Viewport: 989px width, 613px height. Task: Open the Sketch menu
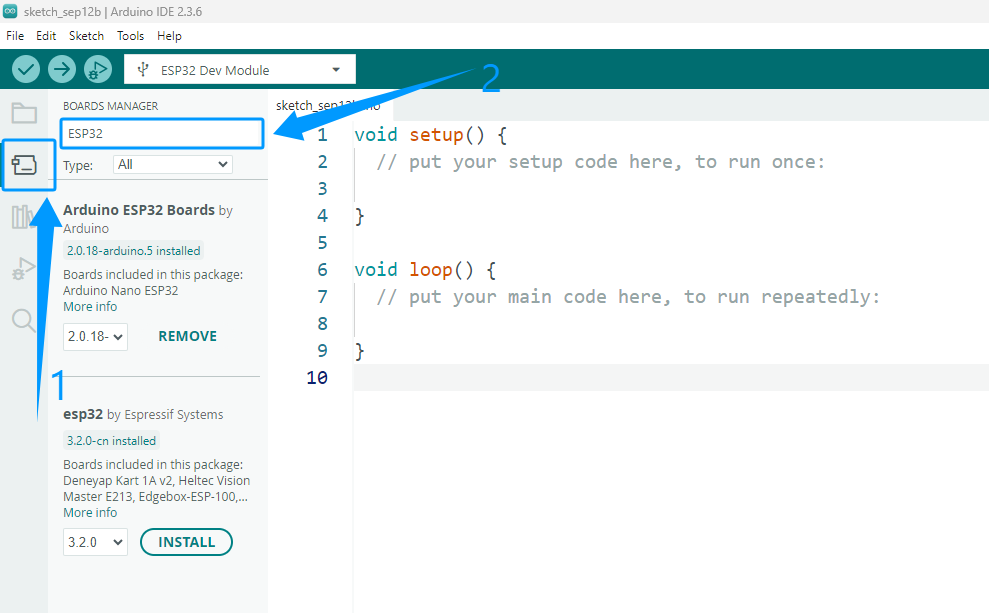pyautogui.click(x=86, y=36)
